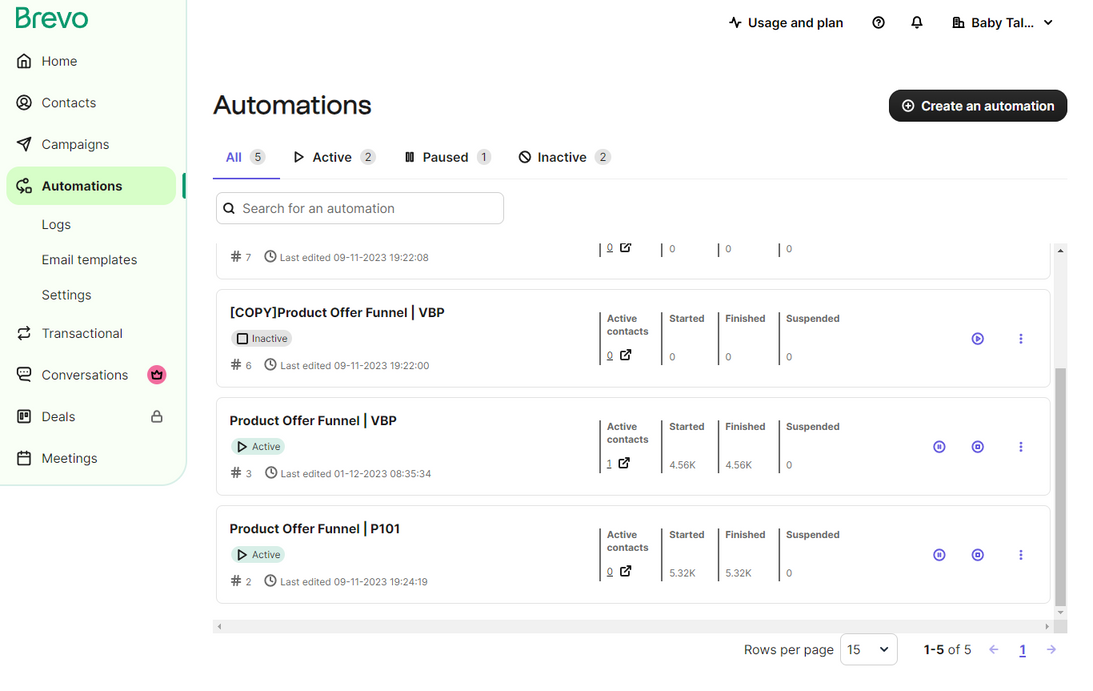The height and width of the screenshot is (691, 1093).
Task: Click the Search for an automation field
Action: [360, 208]
